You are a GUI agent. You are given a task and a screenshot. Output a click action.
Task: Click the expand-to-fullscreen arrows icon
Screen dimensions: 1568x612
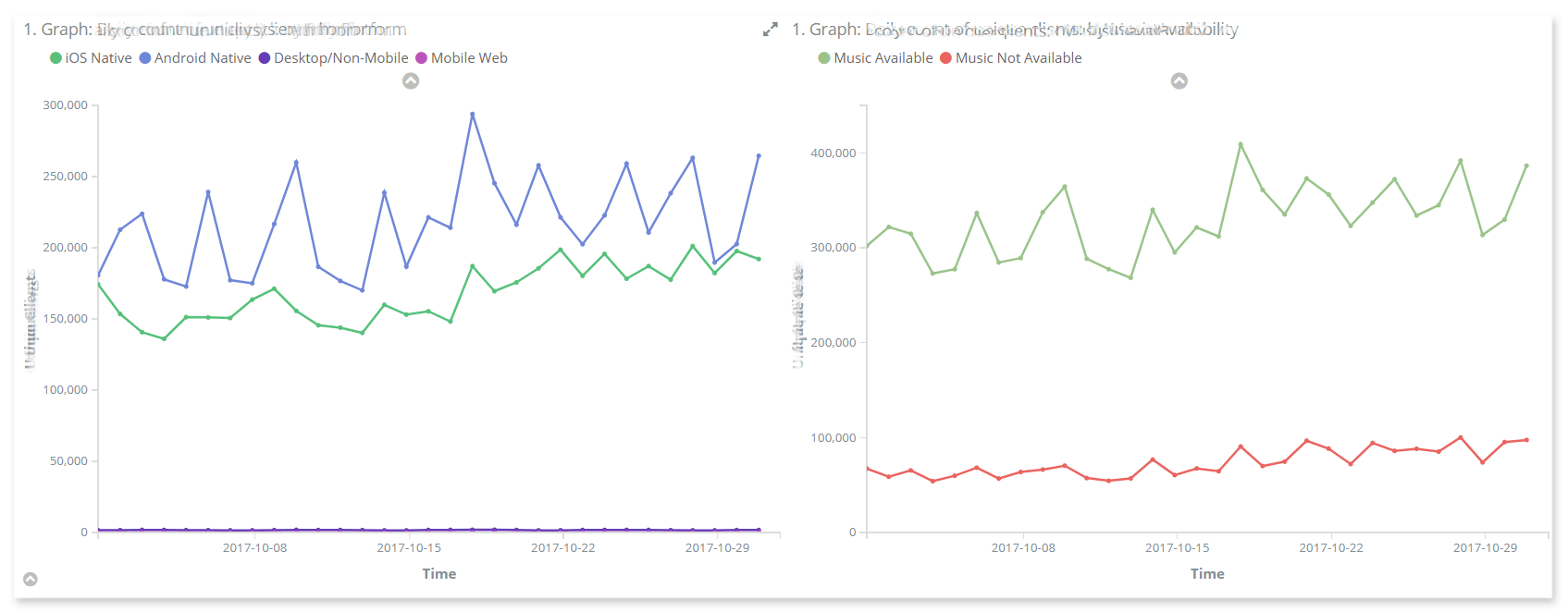770,30
